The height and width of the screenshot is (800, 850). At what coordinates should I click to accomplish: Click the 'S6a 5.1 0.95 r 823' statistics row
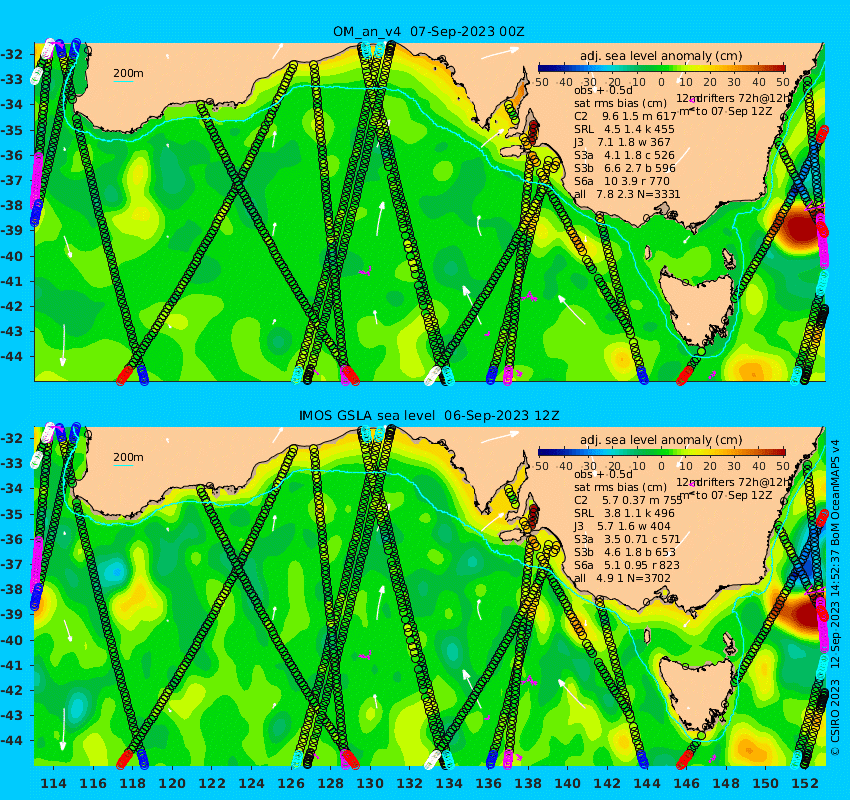coord(627,565)
